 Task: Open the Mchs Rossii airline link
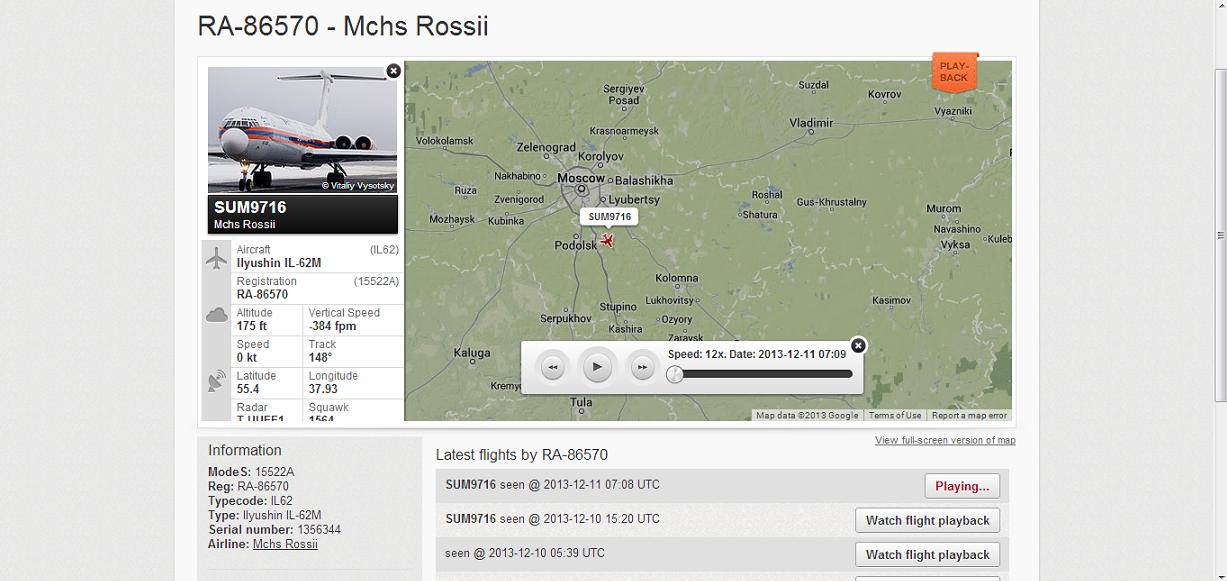(x=285, y=544)
